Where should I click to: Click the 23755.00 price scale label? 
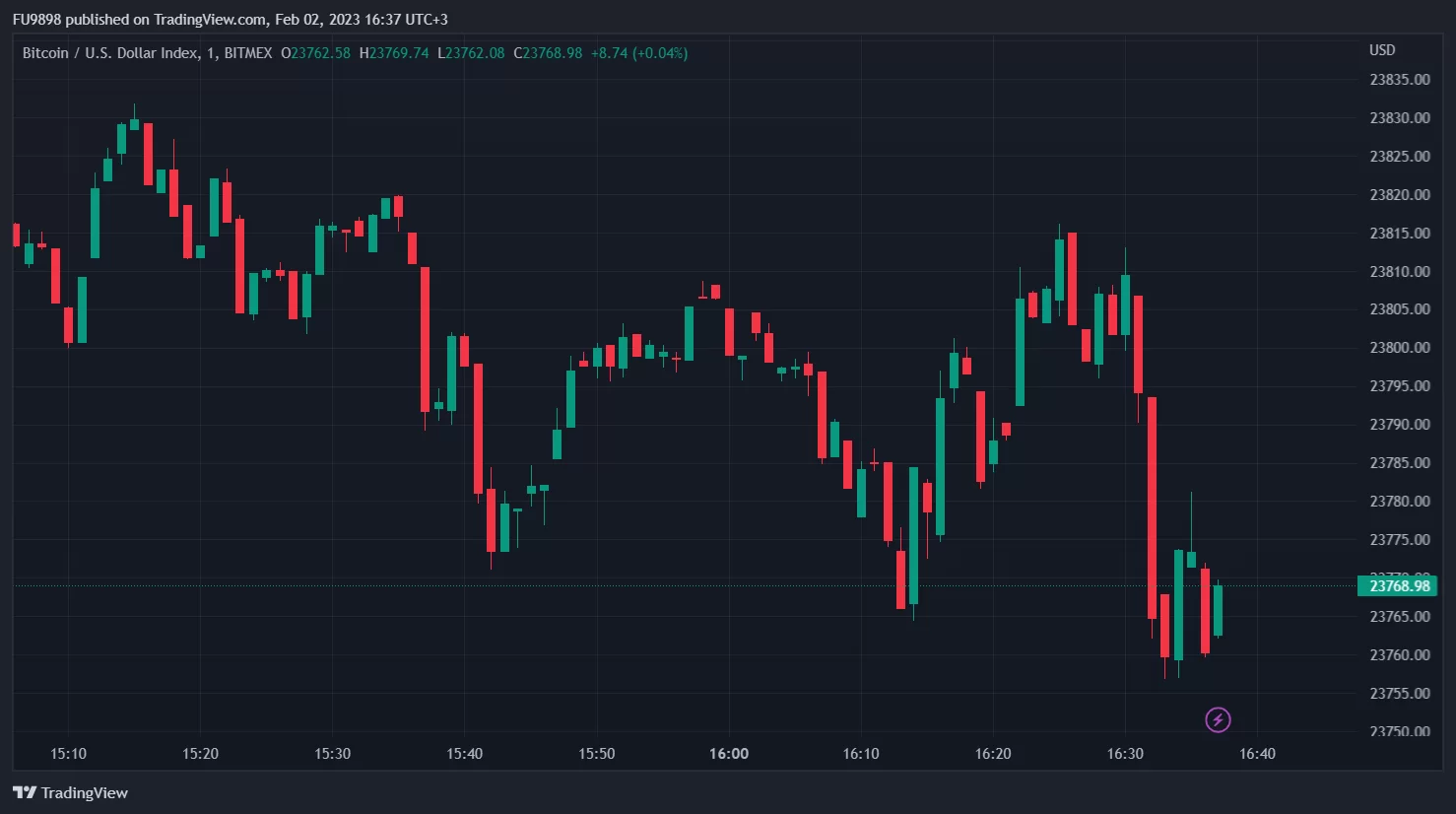click(1400, 694)
